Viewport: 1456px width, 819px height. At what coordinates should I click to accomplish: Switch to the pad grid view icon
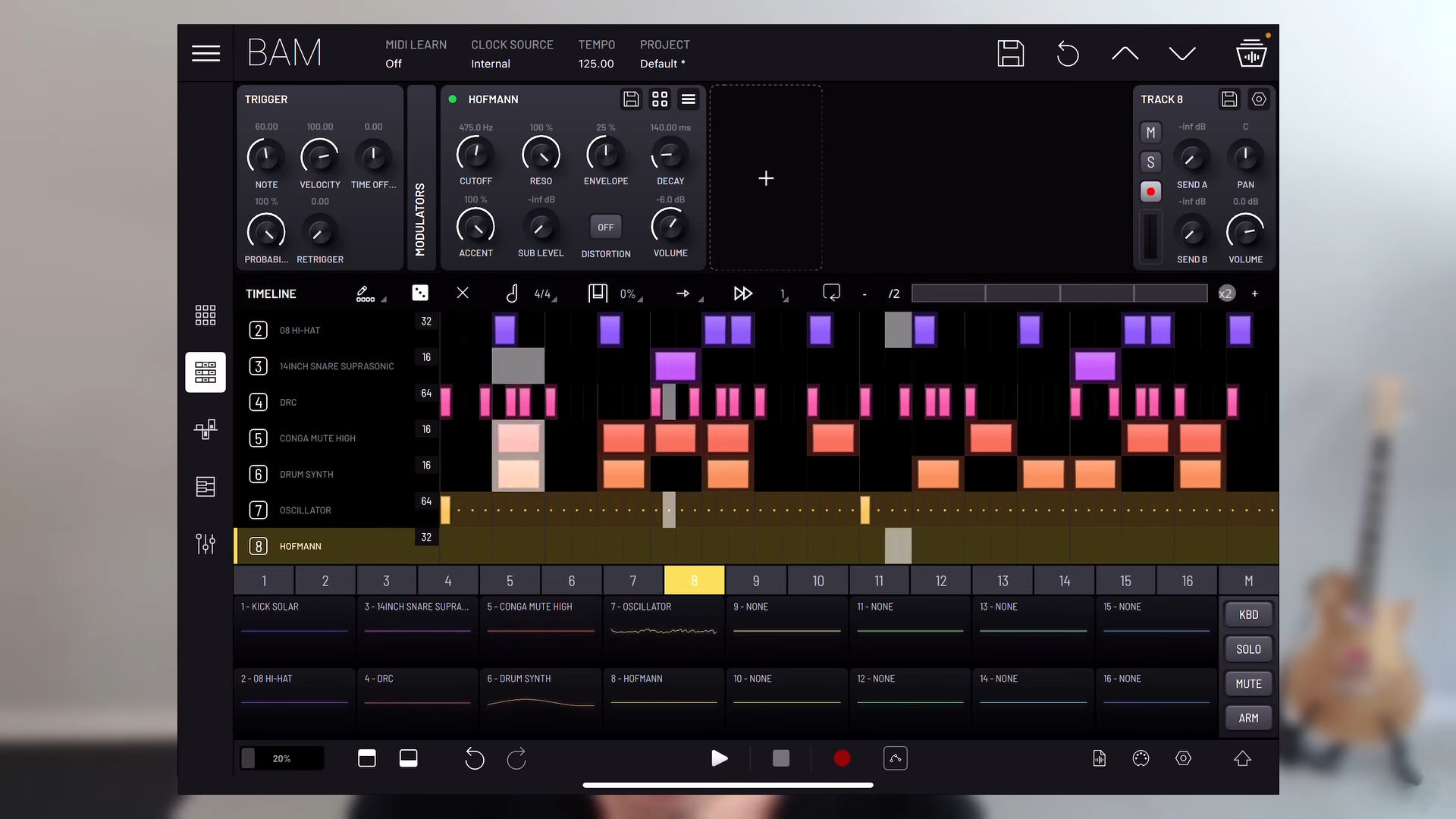(205, 315)
